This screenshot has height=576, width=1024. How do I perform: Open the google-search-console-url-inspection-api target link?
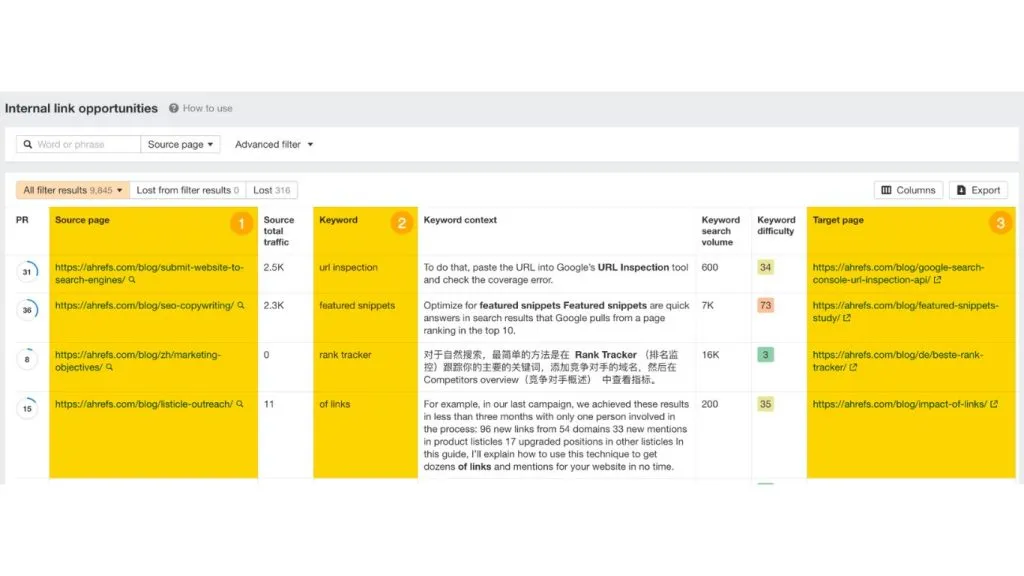(898, 274)
